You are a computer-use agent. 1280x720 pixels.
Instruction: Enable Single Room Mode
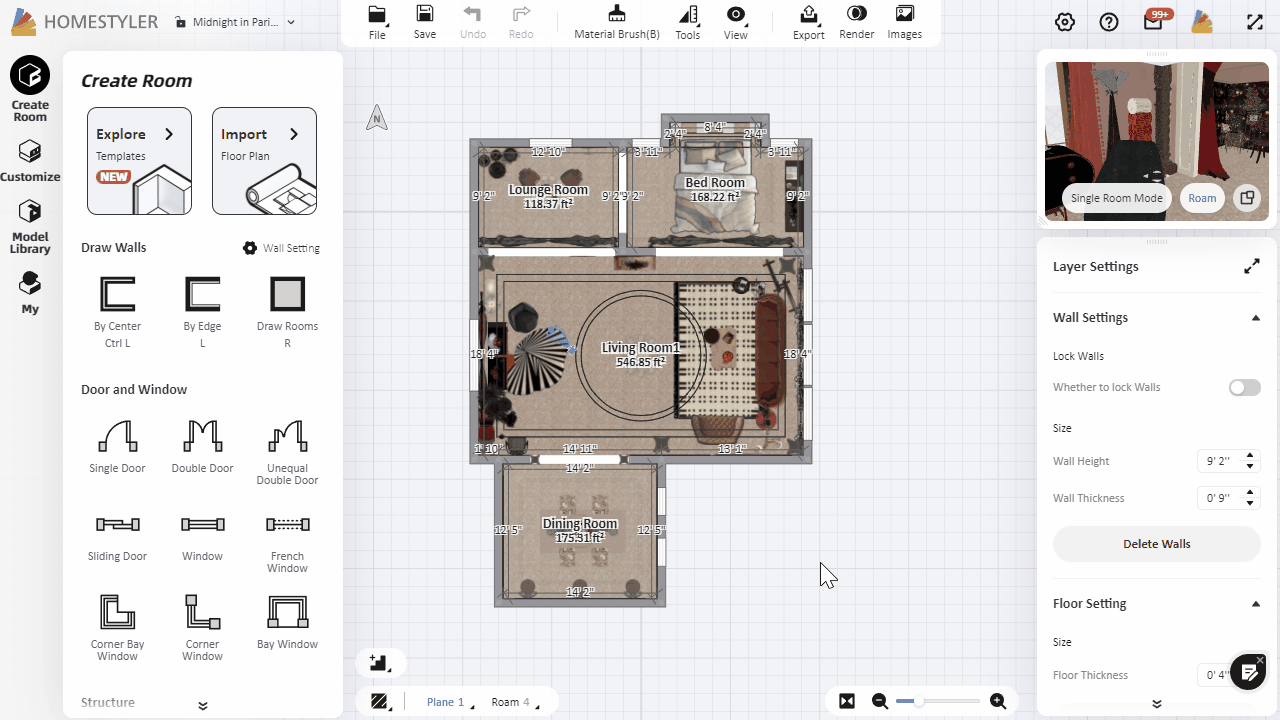pyautogui.click(x=1116, y=198)
